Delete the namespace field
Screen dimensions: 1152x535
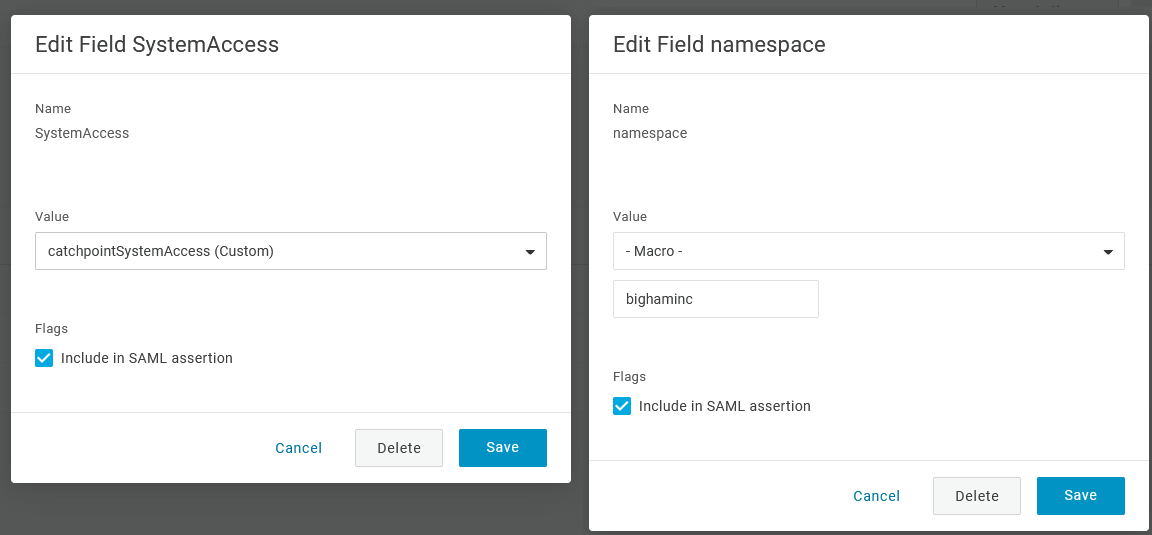pos(977,496)
